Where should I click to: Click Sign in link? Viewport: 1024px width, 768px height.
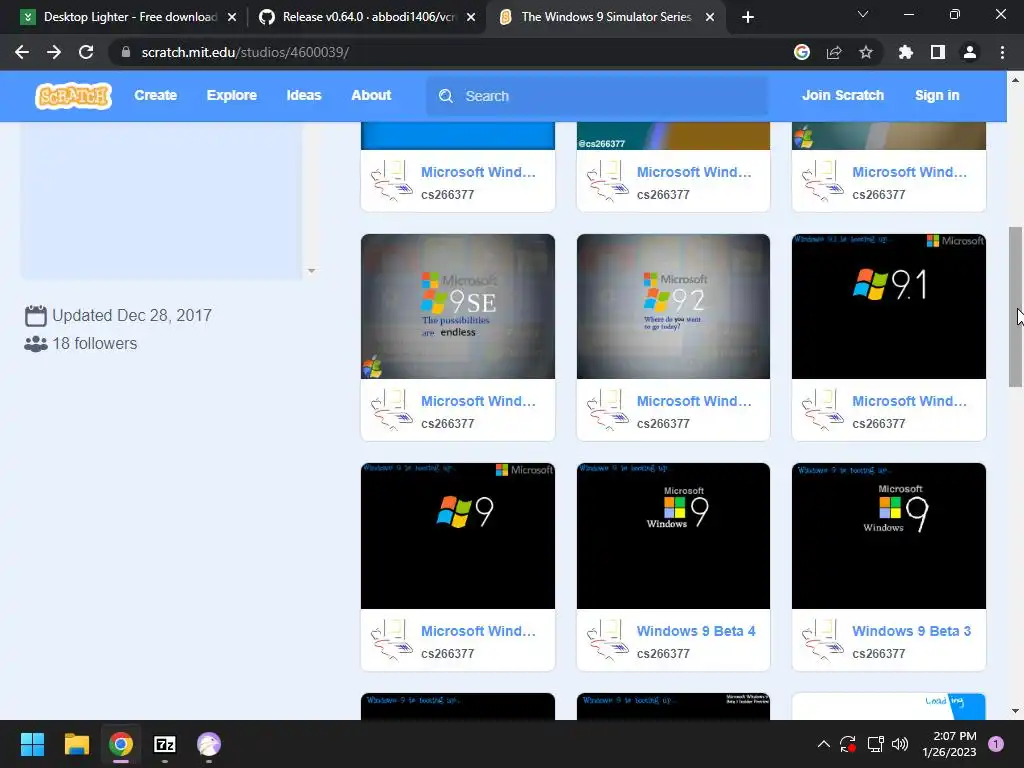click(x=937, y=95)
